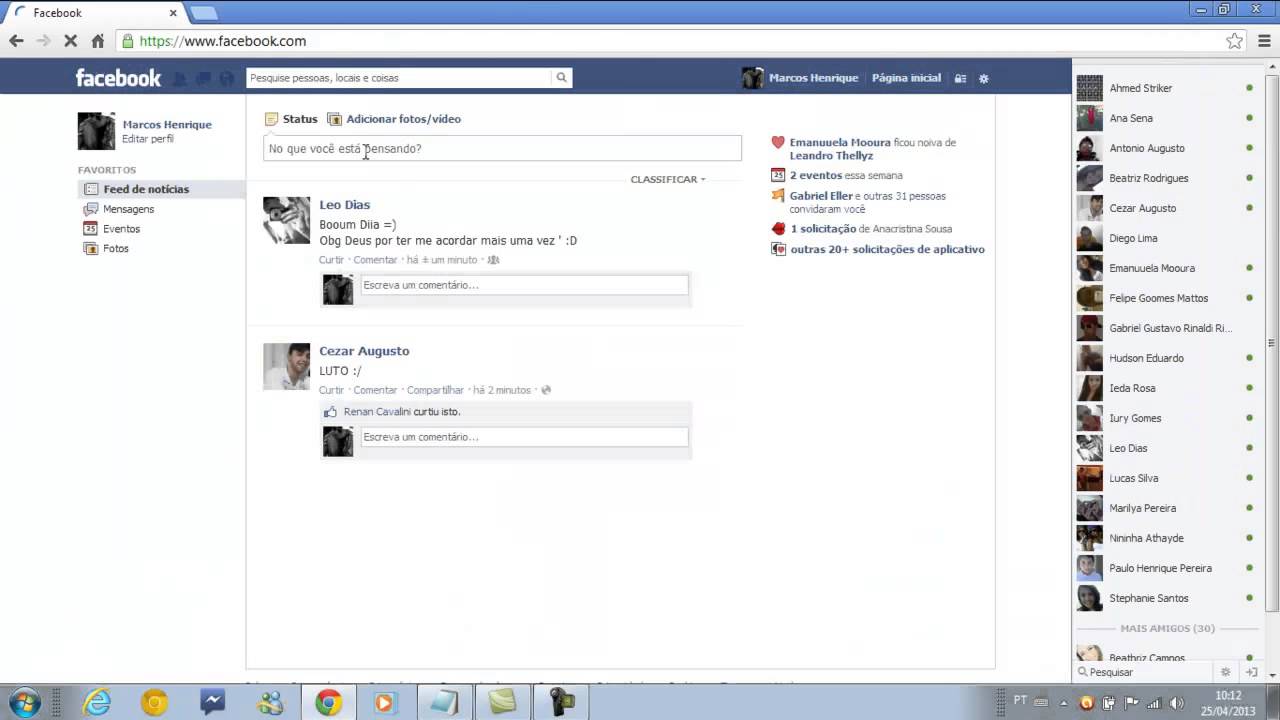Open the friend requests icon in the header

pyautogui.click(x=180, y=78)
